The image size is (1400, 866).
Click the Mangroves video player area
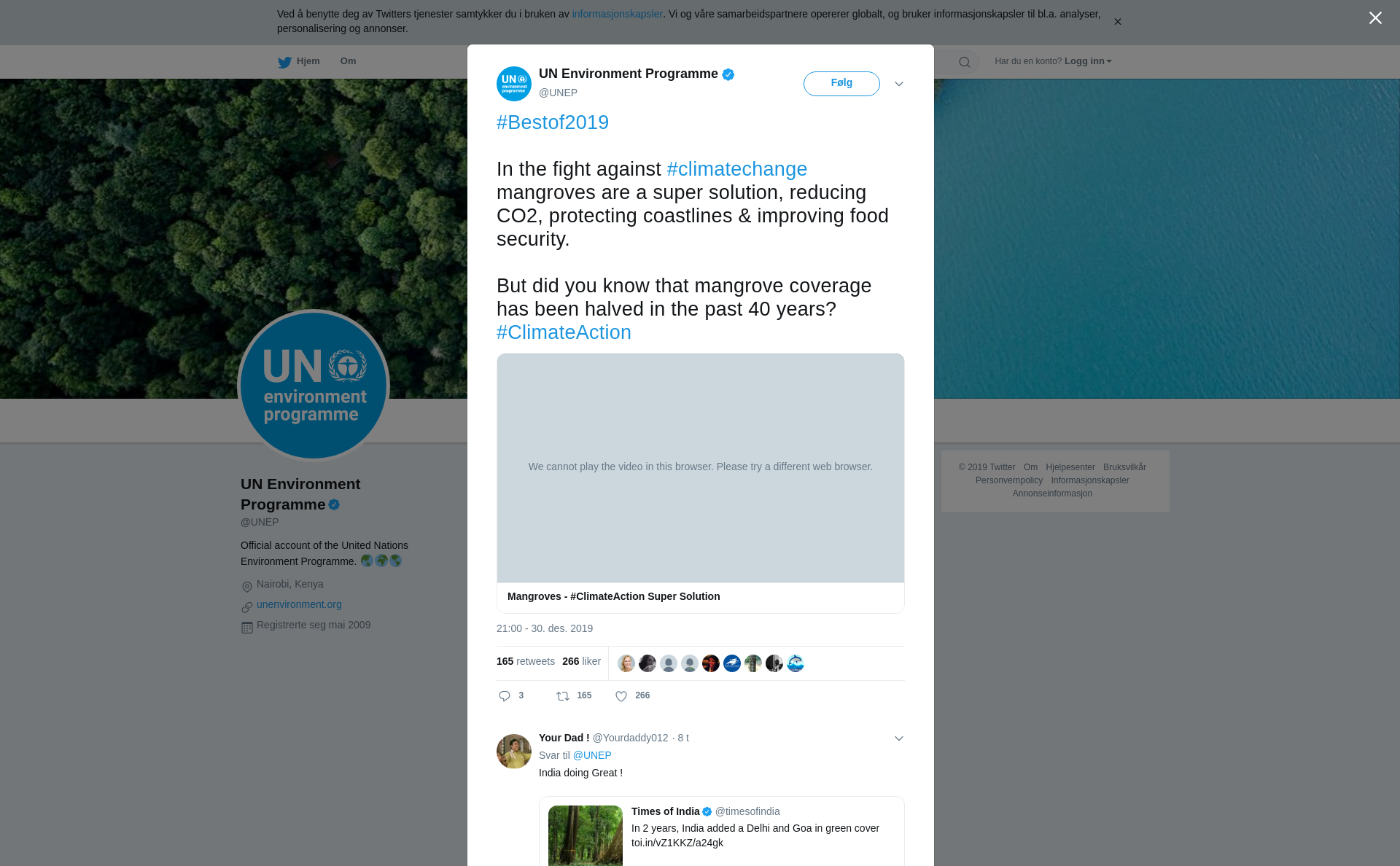700,468
